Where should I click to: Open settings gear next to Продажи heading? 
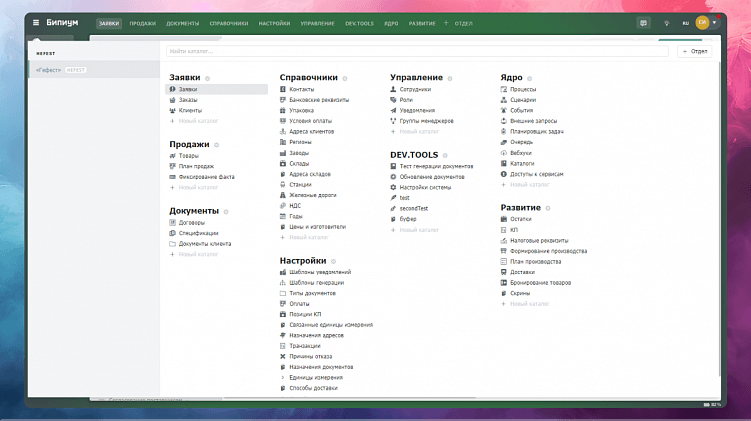216,145
